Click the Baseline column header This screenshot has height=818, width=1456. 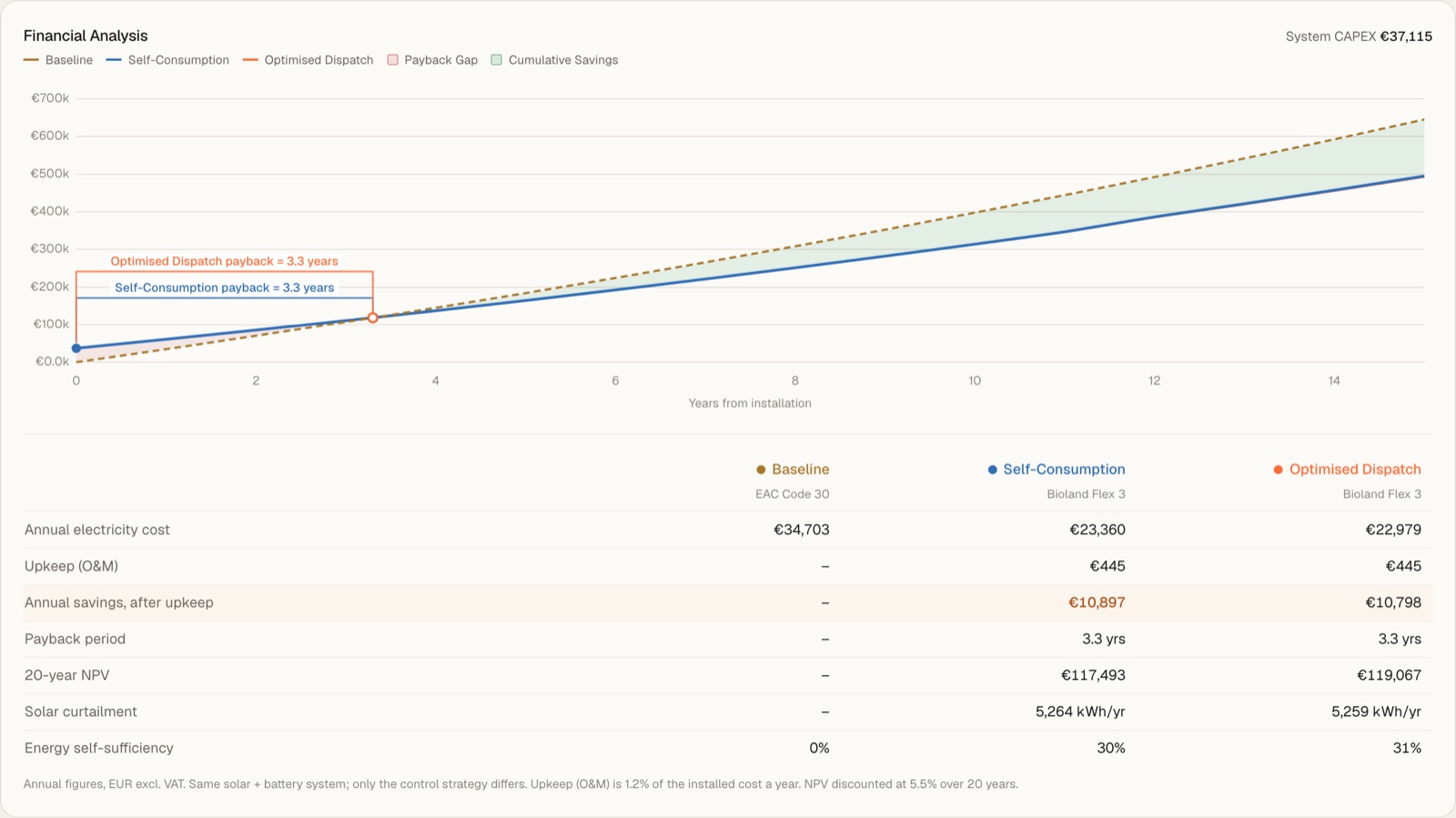point(800,470)
